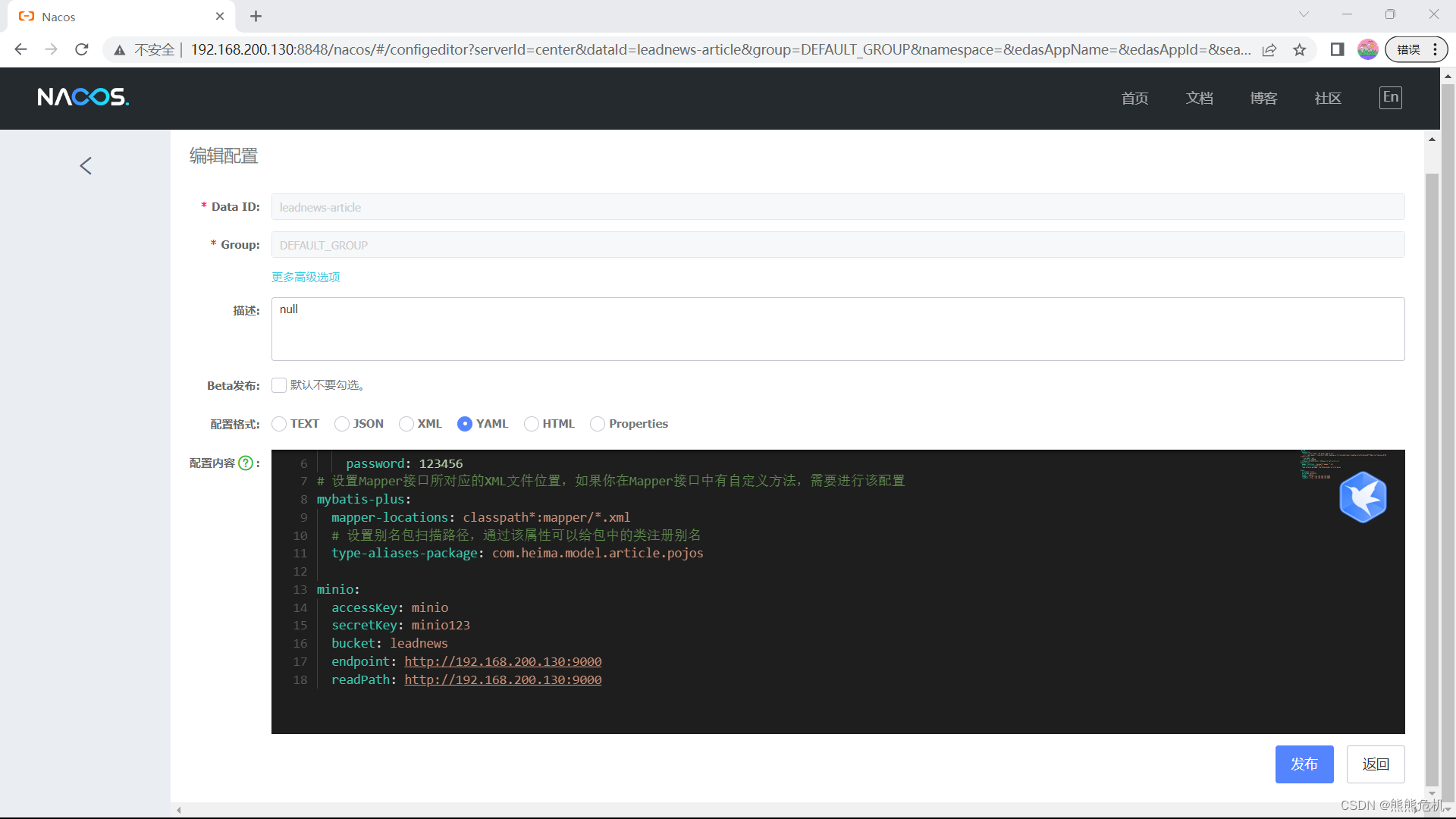
Task: Open the 文档 menu item
Action: tap(1199, 99)
